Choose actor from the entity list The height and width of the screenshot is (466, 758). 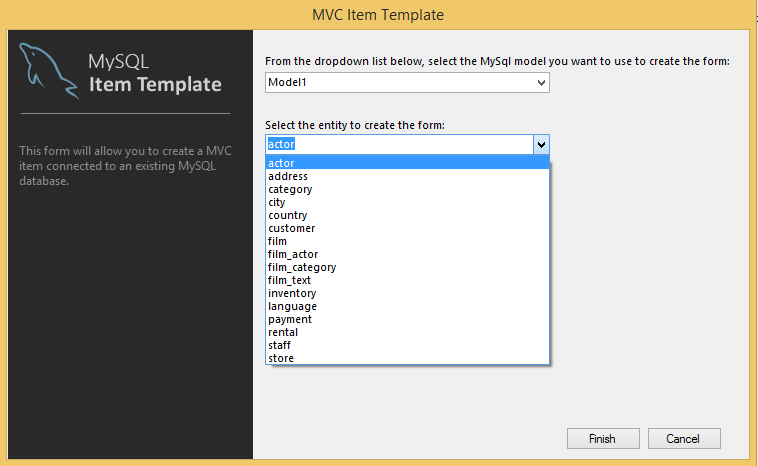407,163
